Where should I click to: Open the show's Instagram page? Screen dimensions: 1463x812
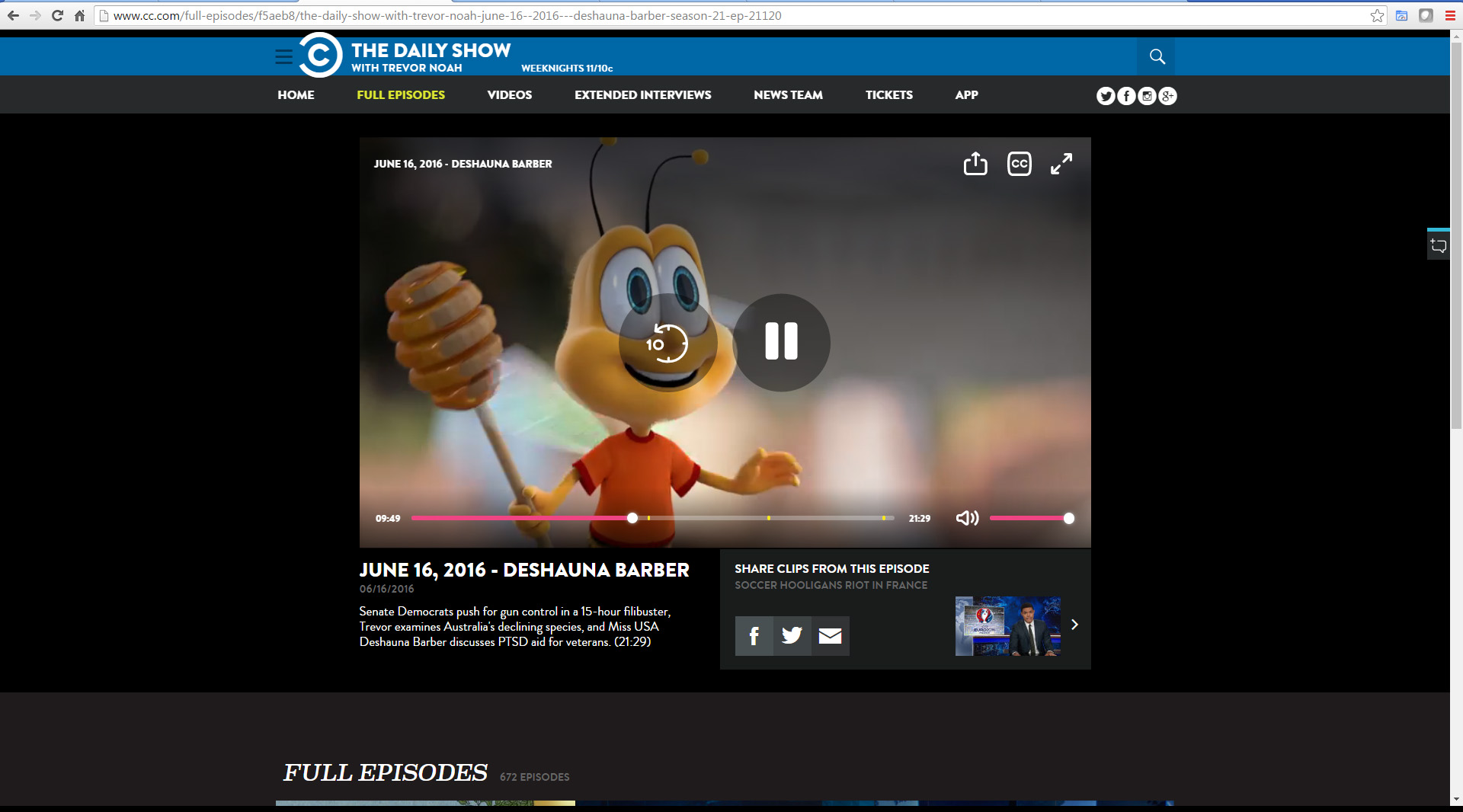1147,96
